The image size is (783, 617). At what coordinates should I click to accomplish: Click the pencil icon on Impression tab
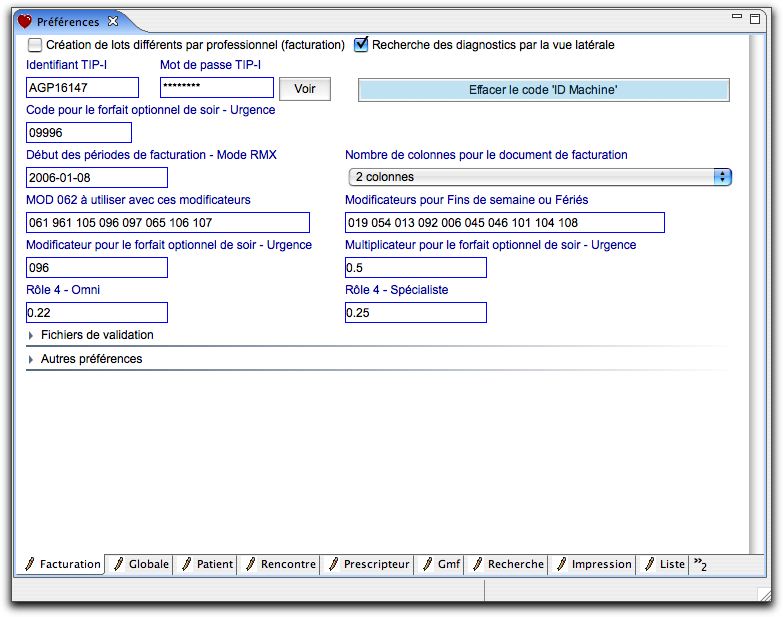click(x=561, y=564)
